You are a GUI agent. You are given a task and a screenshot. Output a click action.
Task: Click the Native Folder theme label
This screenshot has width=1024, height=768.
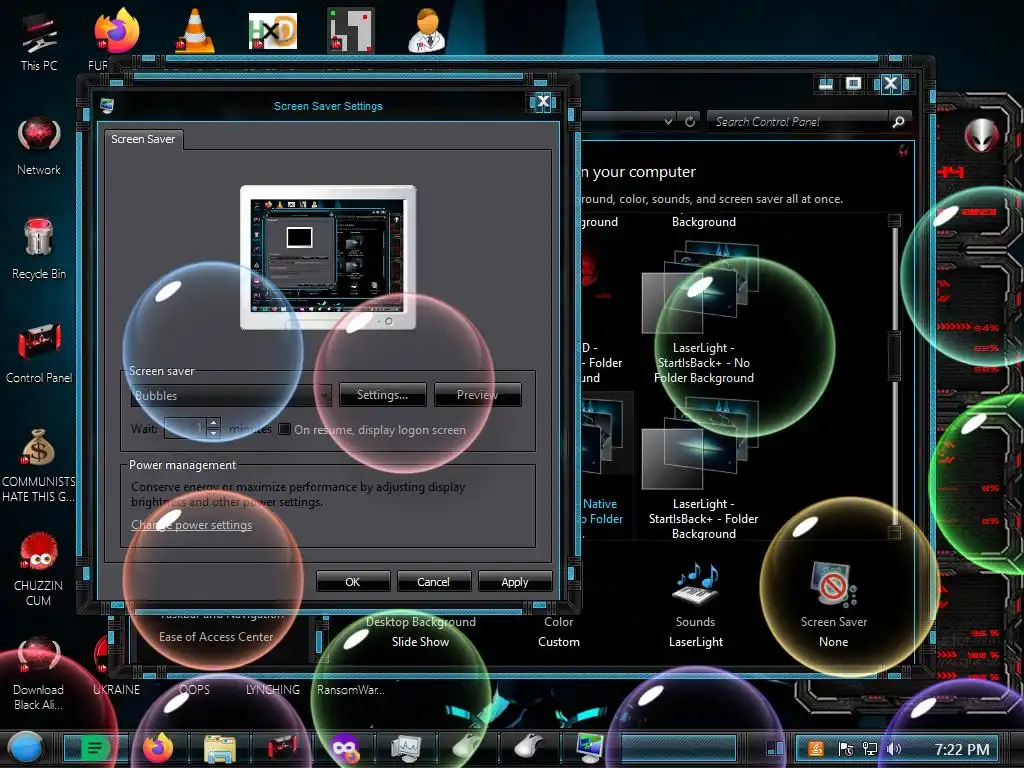(x=603, y=511)
